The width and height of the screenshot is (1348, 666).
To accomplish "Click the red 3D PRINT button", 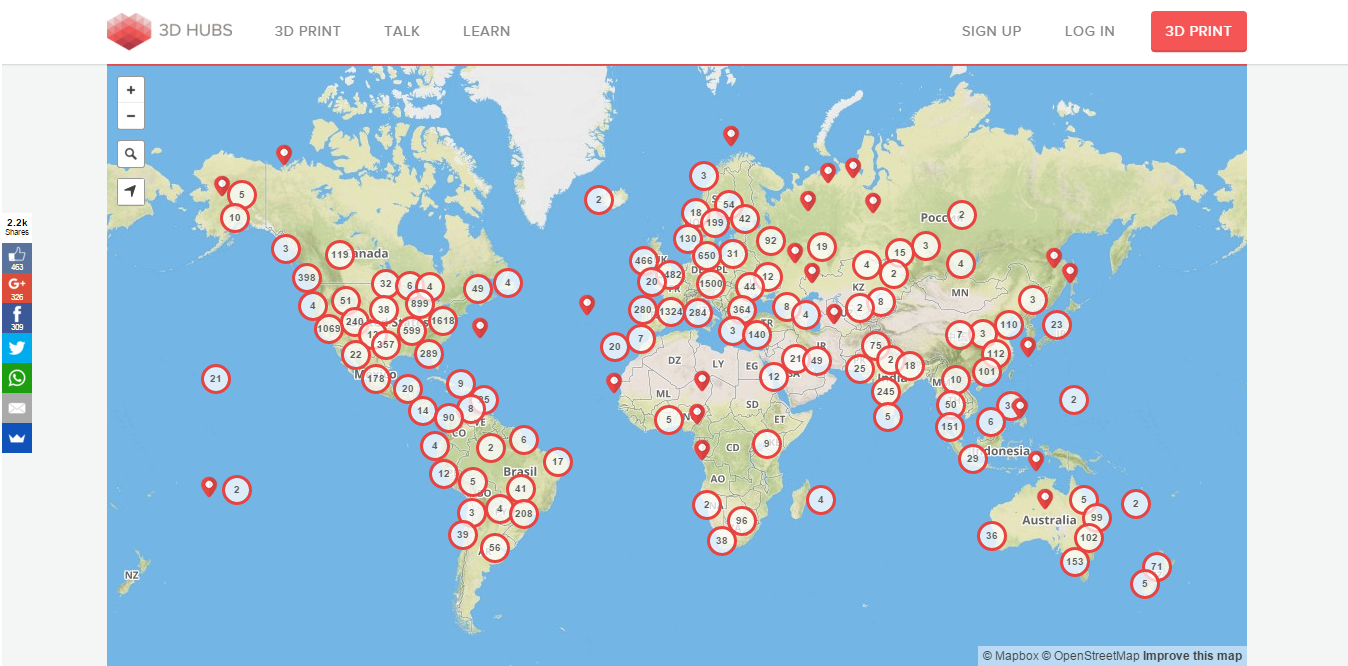I will [x=1199, y=31].
